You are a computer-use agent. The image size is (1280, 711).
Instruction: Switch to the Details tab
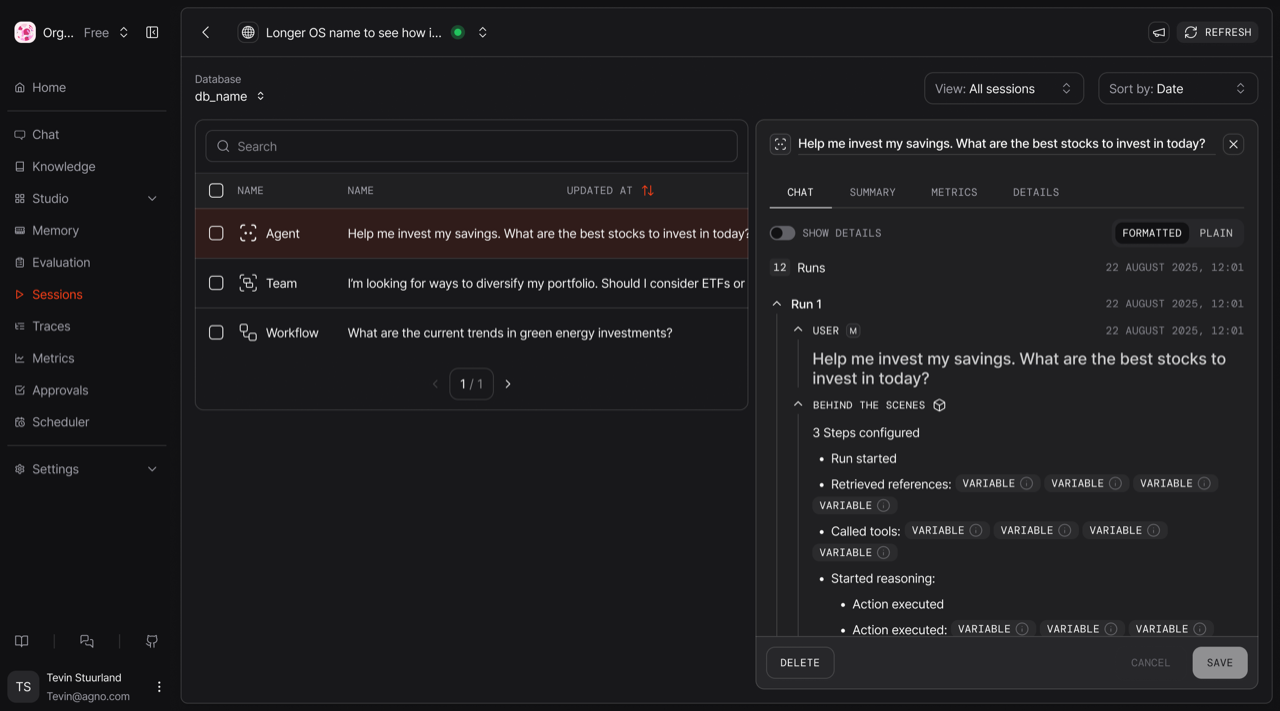(x=1036, y=192)
